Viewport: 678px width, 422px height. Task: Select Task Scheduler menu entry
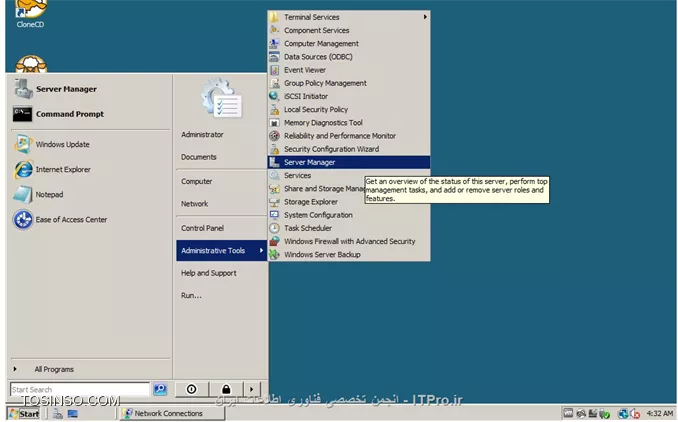click(349, 228)
